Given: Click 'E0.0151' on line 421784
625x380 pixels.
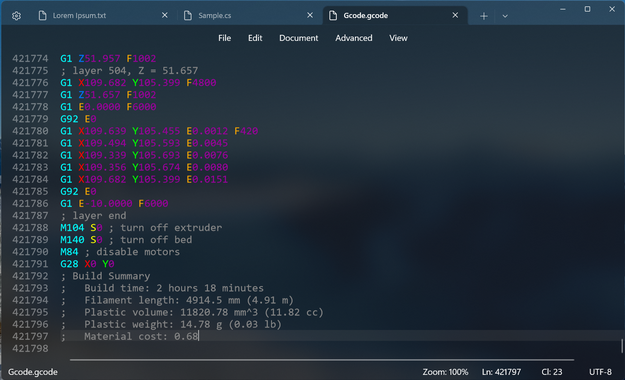Looking at the screenshot, I should [x=207, y=179].
